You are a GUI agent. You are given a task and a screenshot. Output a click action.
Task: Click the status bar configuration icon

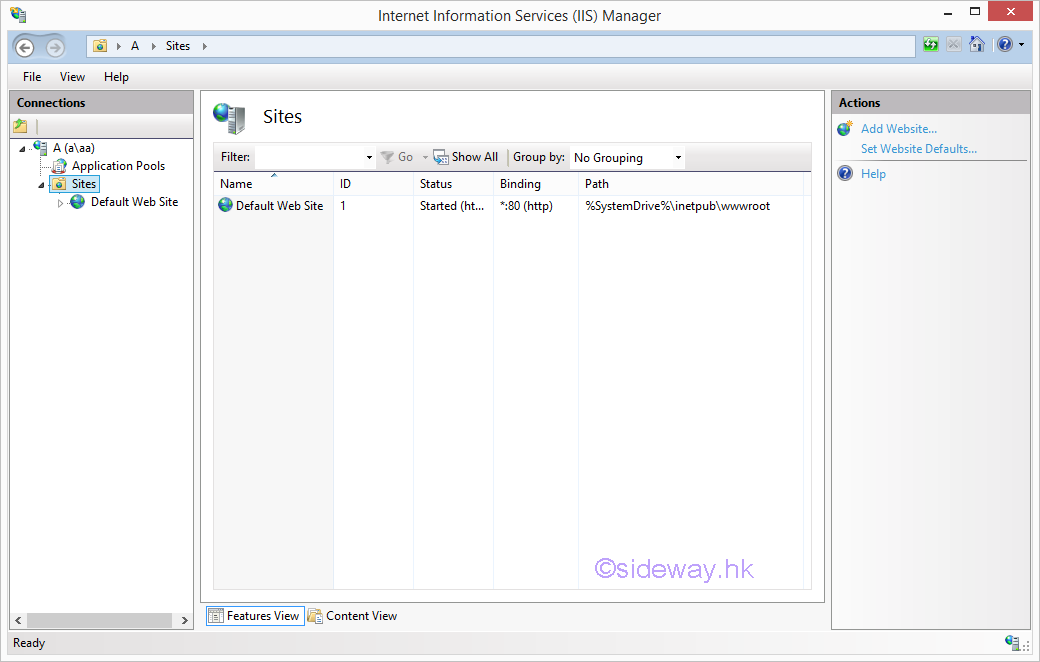[x=1012, y=643]
